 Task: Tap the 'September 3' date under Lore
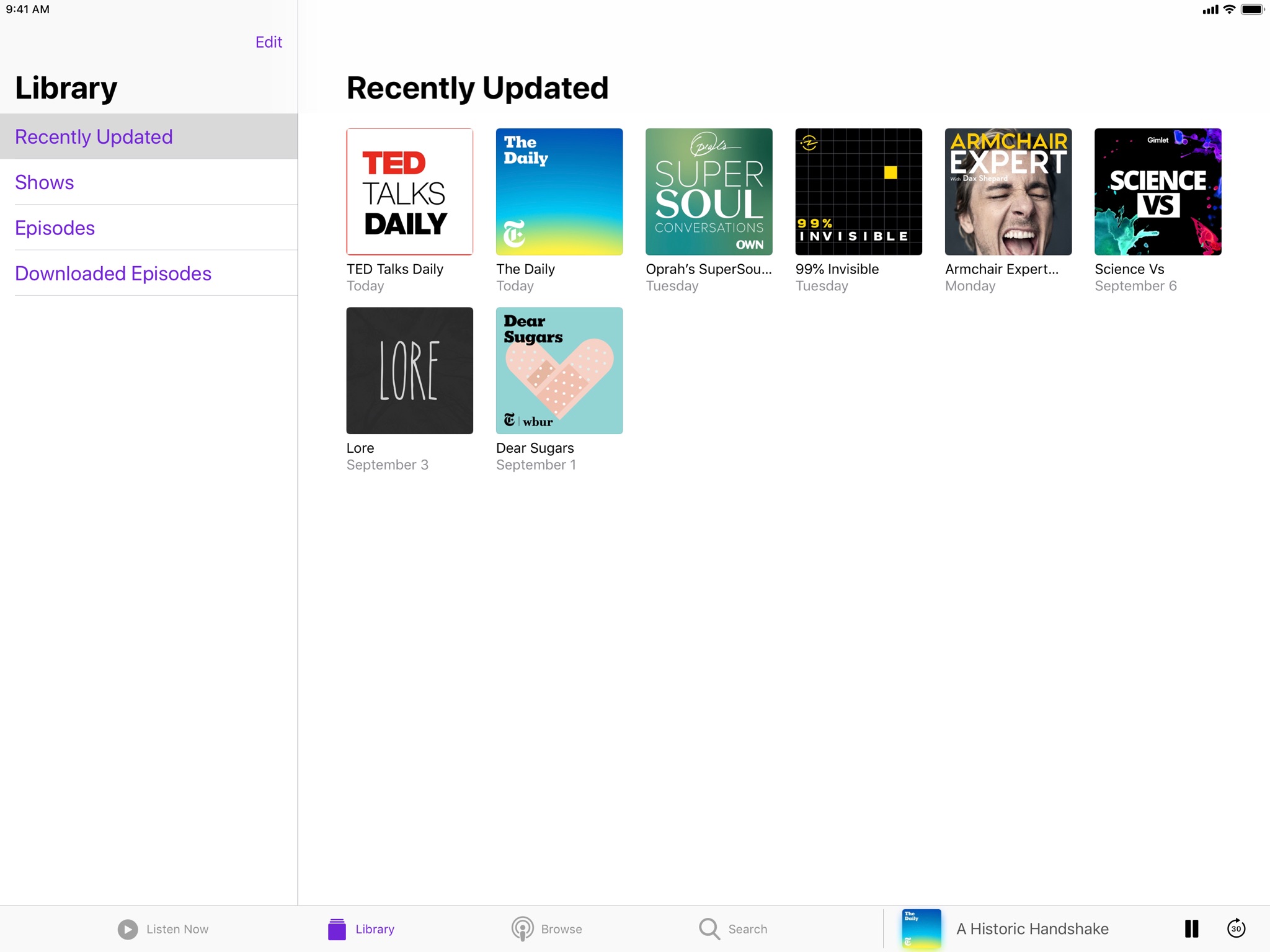tap(388, 465)
